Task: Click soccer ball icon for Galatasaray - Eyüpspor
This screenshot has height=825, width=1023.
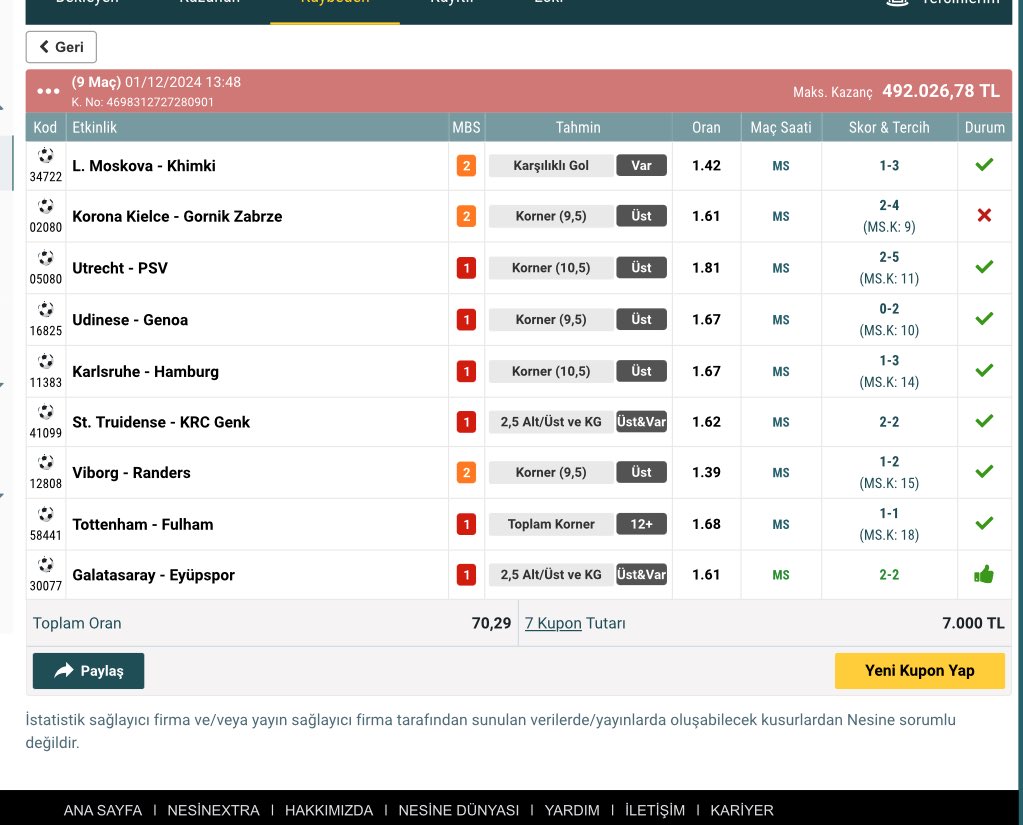Action: coord(46,564)
